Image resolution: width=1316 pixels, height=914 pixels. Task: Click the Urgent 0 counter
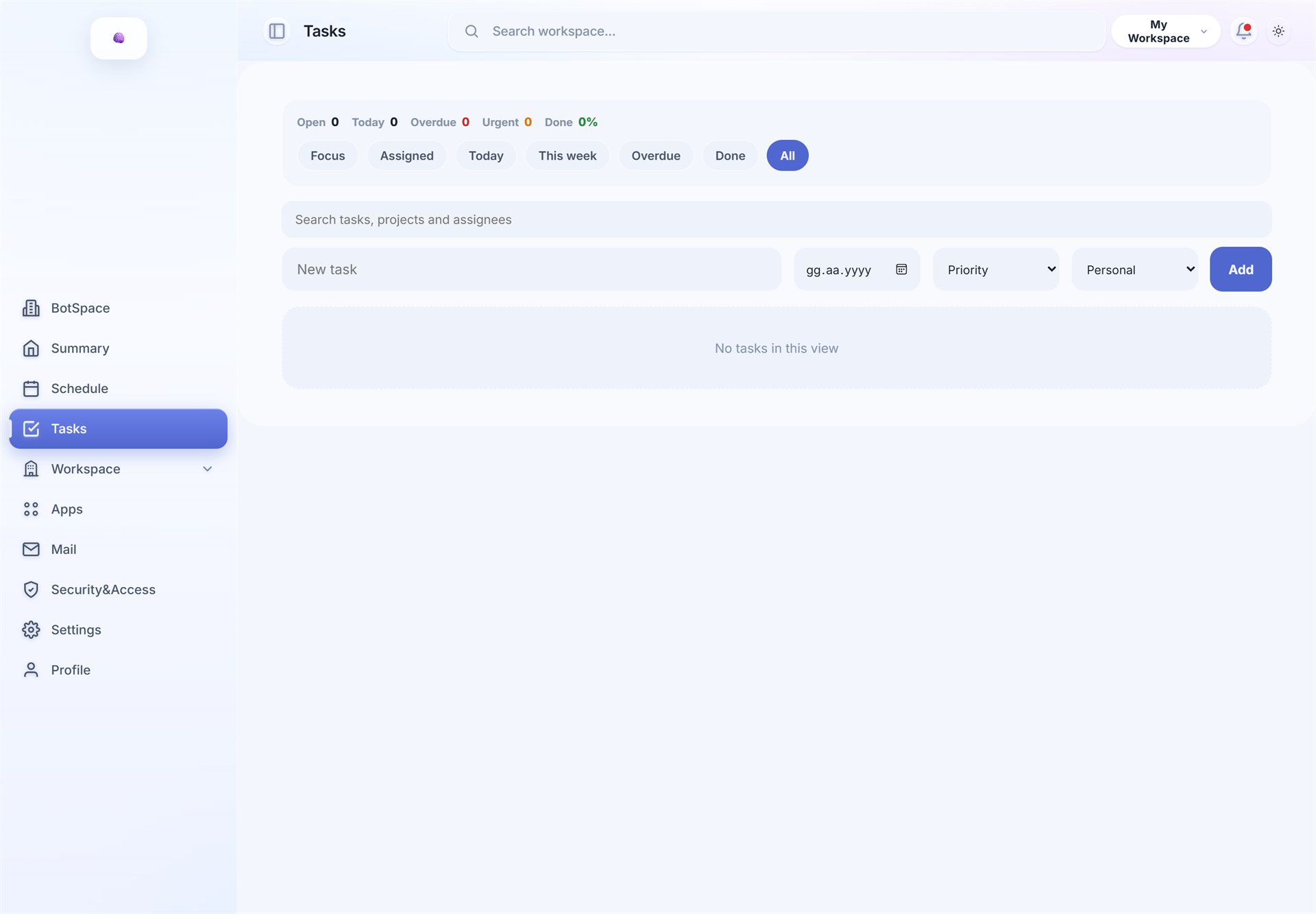tap(507, 122)
